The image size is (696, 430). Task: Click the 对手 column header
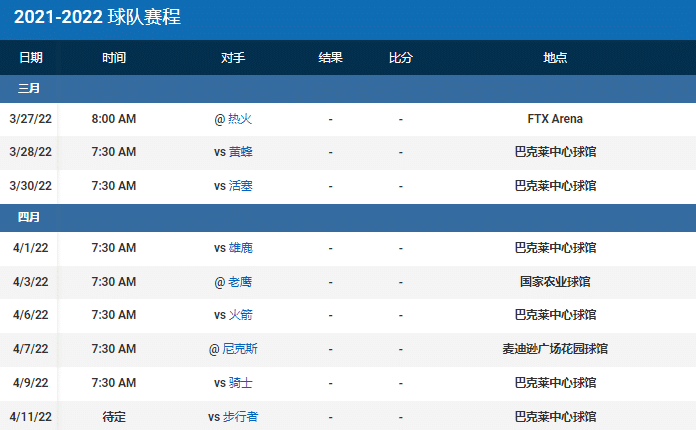click(x=233, y=58)
